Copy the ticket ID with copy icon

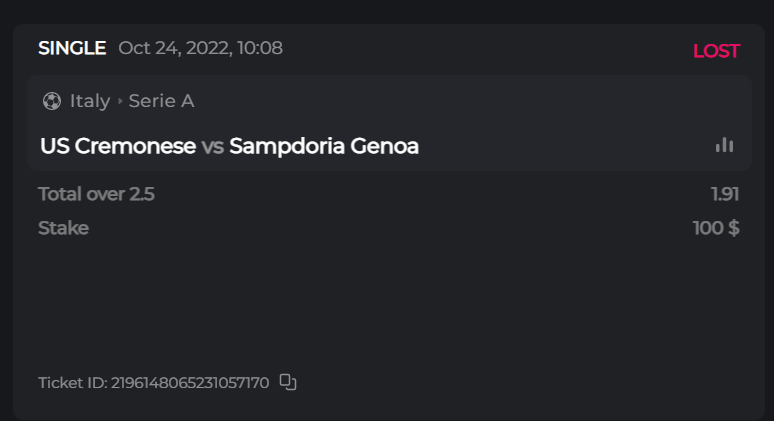point(288,382)
